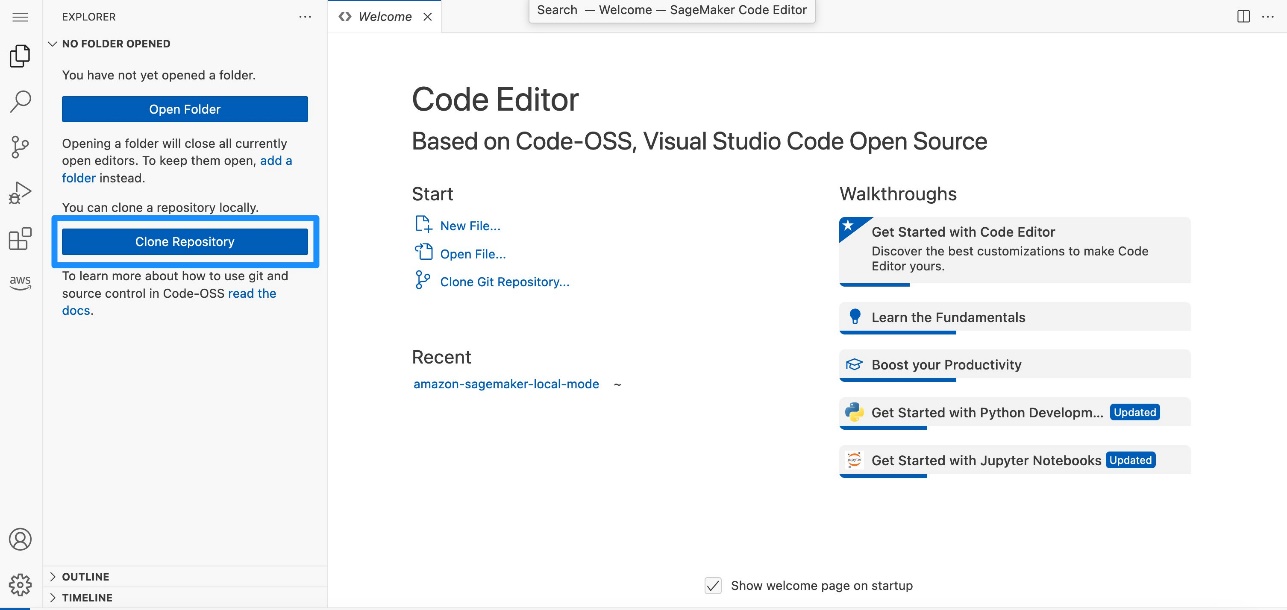Open the Extensions view

point(20,239)
